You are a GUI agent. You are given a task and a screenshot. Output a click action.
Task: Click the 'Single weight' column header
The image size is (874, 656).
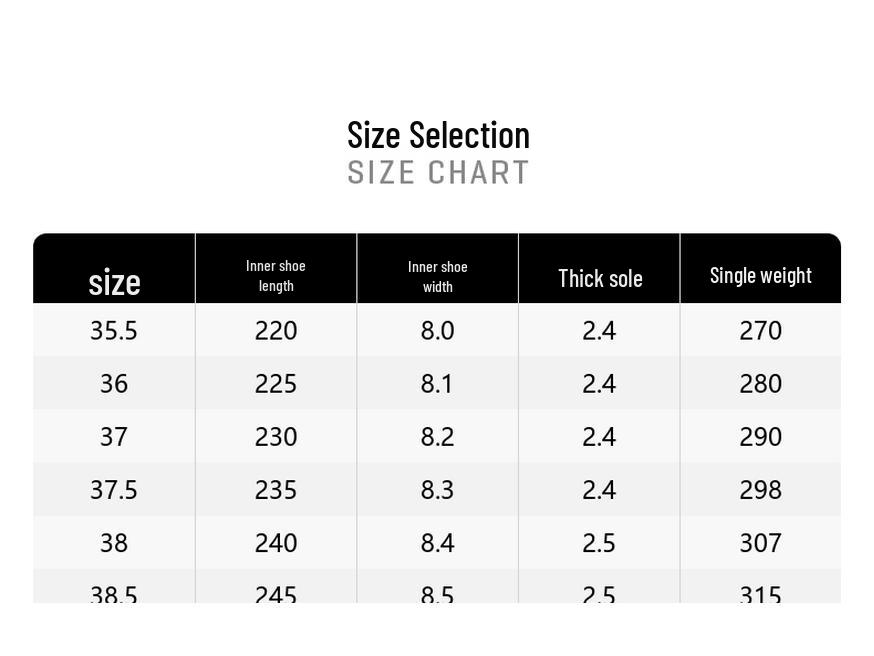point(760,275)
